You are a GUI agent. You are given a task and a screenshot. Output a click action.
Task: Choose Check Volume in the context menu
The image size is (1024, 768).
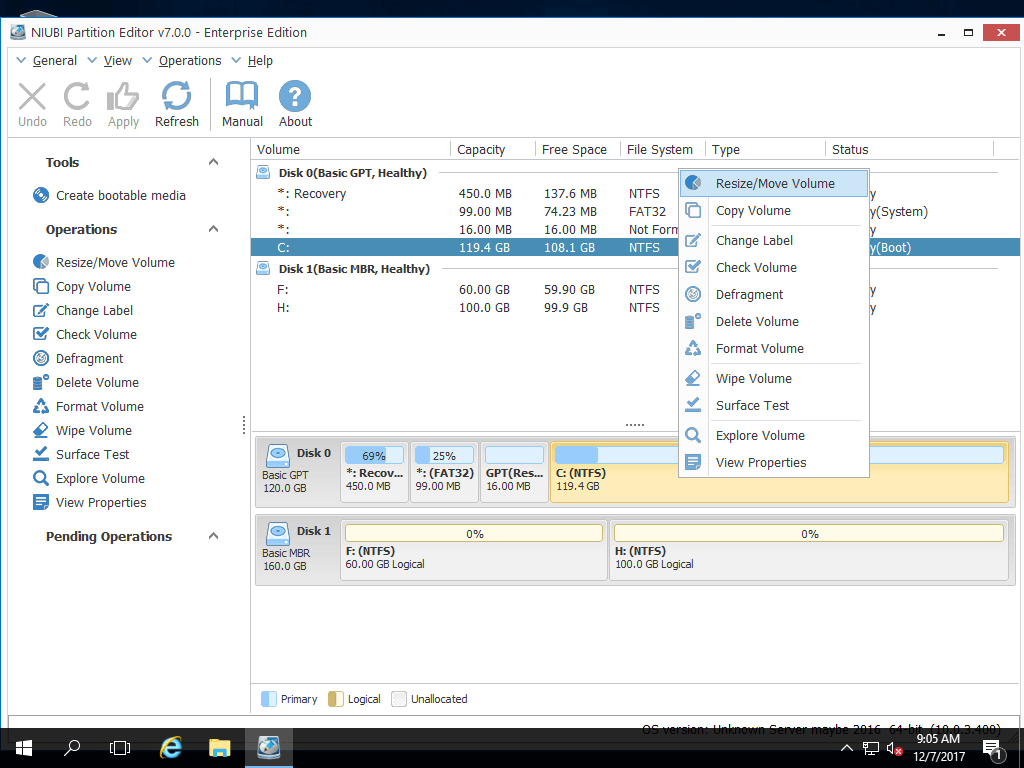click(774, 267)
